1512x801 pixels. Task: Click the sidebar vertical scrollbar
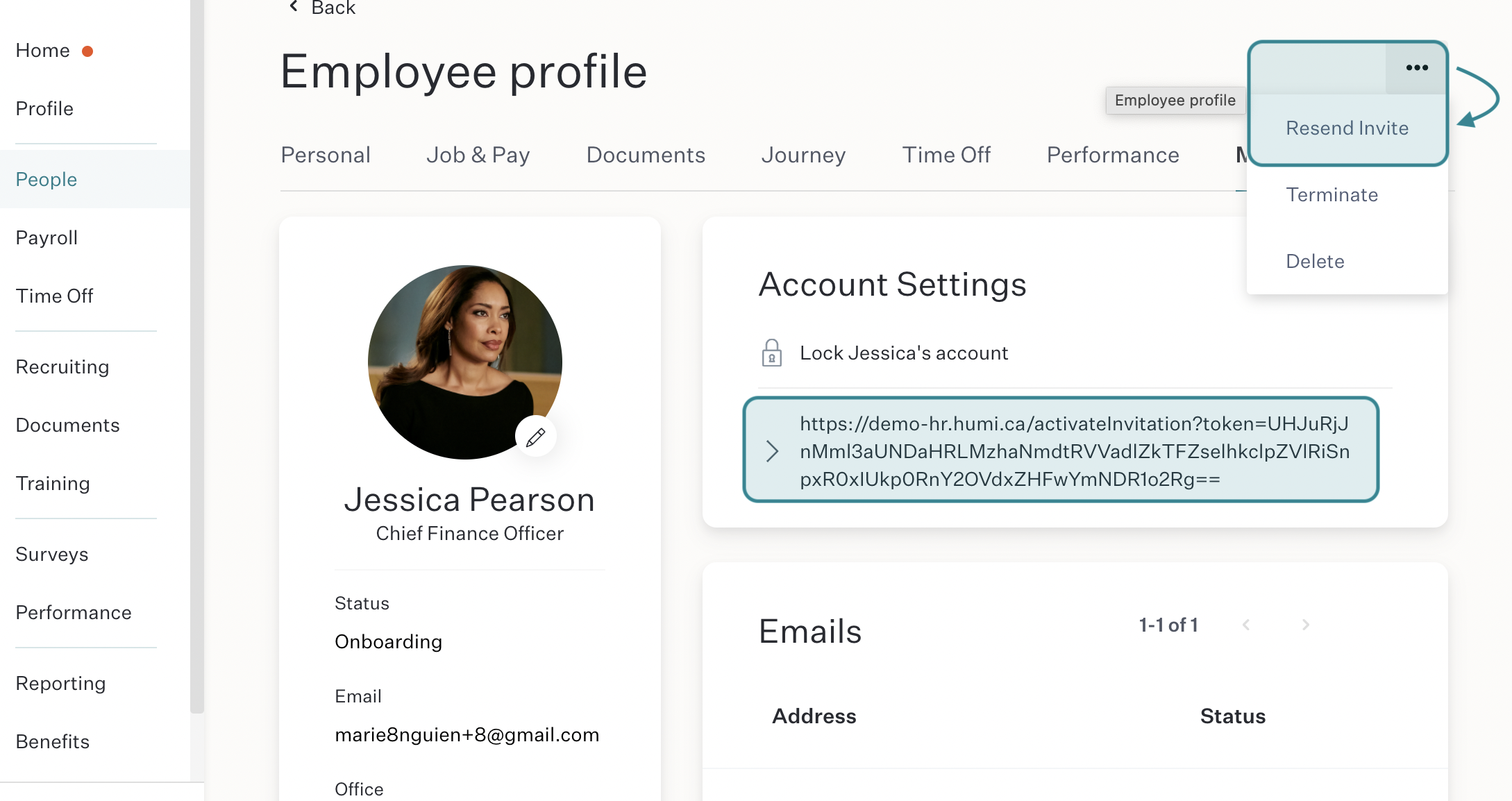pos(197,355)
